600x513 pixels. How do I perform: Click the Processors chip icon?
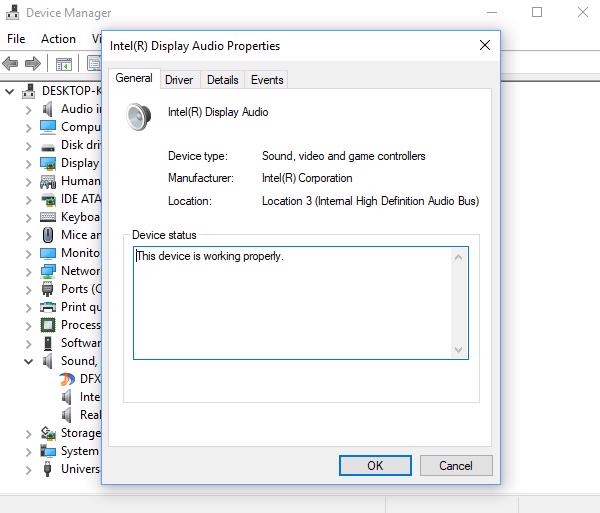click(48, 325)
